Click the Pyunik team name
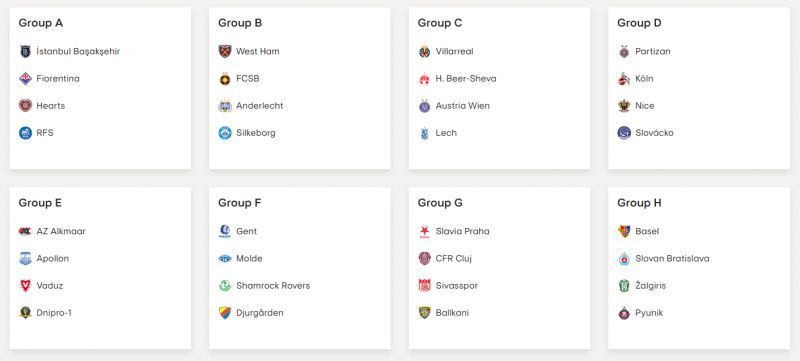This screenshot has height=361, width=800. tap(649, 313)
